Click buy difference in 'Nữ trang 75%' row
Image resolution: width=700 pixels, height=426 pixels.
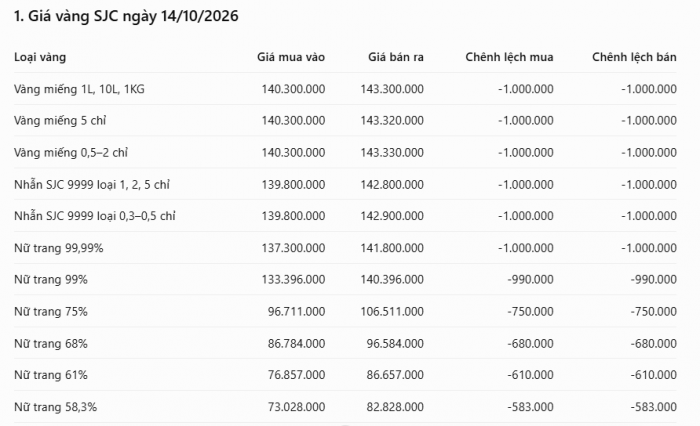pyautogui.click(x=530, y=312)
